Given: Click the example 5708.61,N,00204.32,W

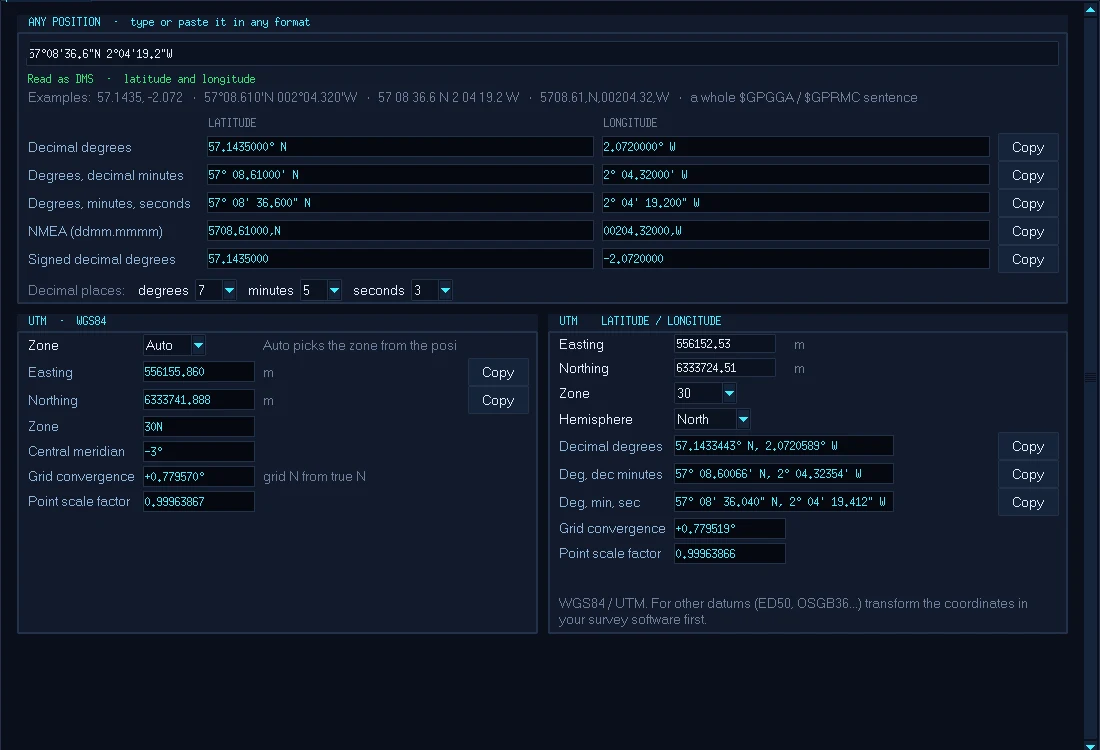Looking at the screenshot, I should coord(605,98).
